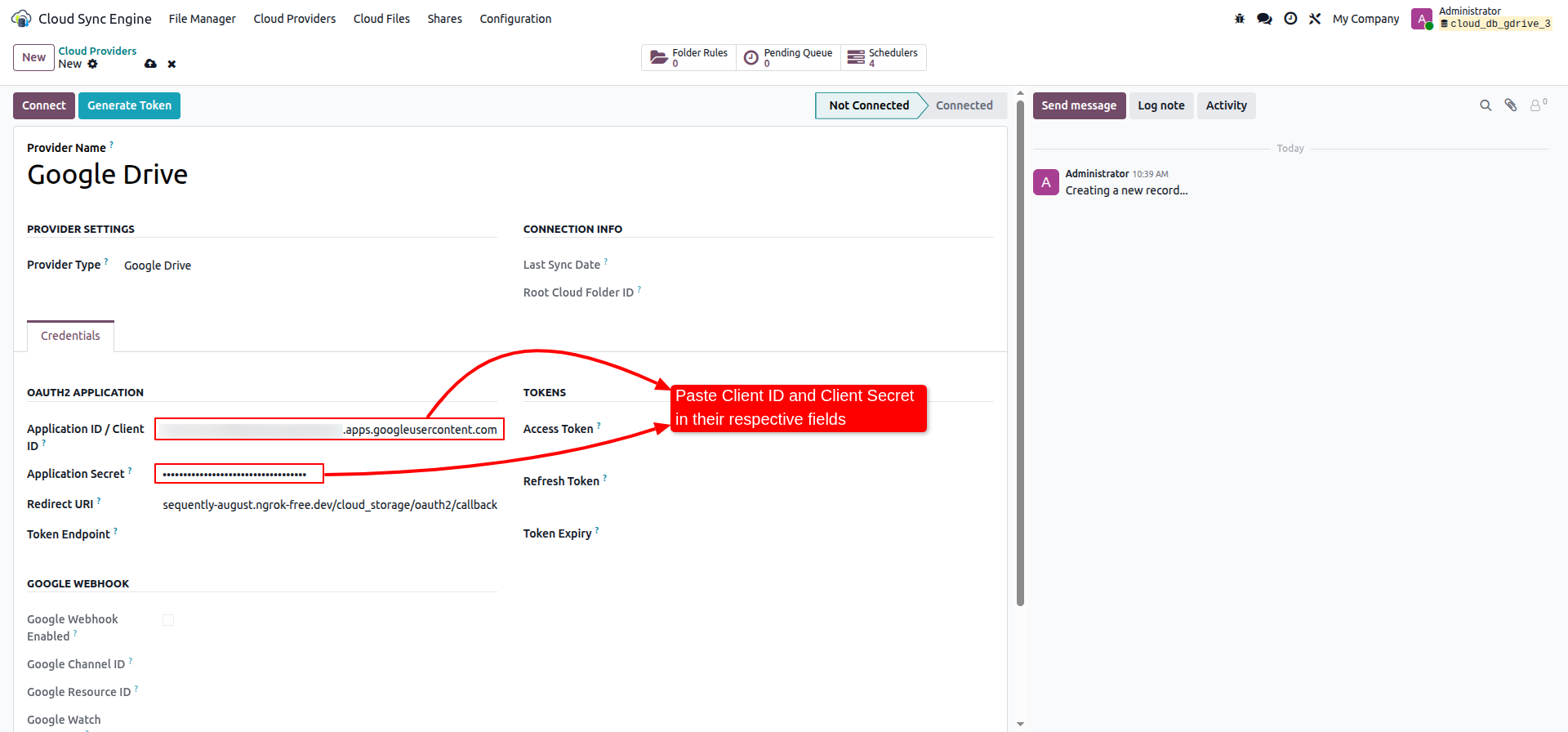
Task: Click the Generate Token button
Action: (x=129, y=105)
